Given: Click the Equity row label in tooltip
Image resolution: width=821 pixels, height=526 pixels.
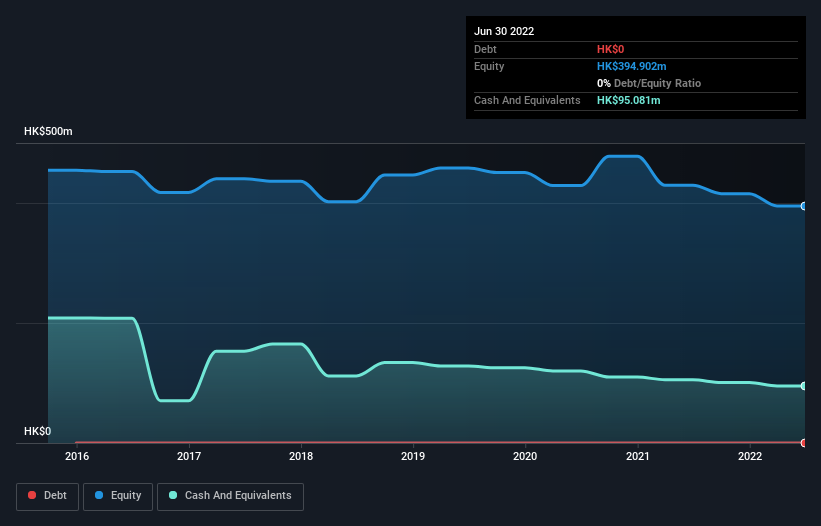Looking at the screenshot, I should pos(489,66).
